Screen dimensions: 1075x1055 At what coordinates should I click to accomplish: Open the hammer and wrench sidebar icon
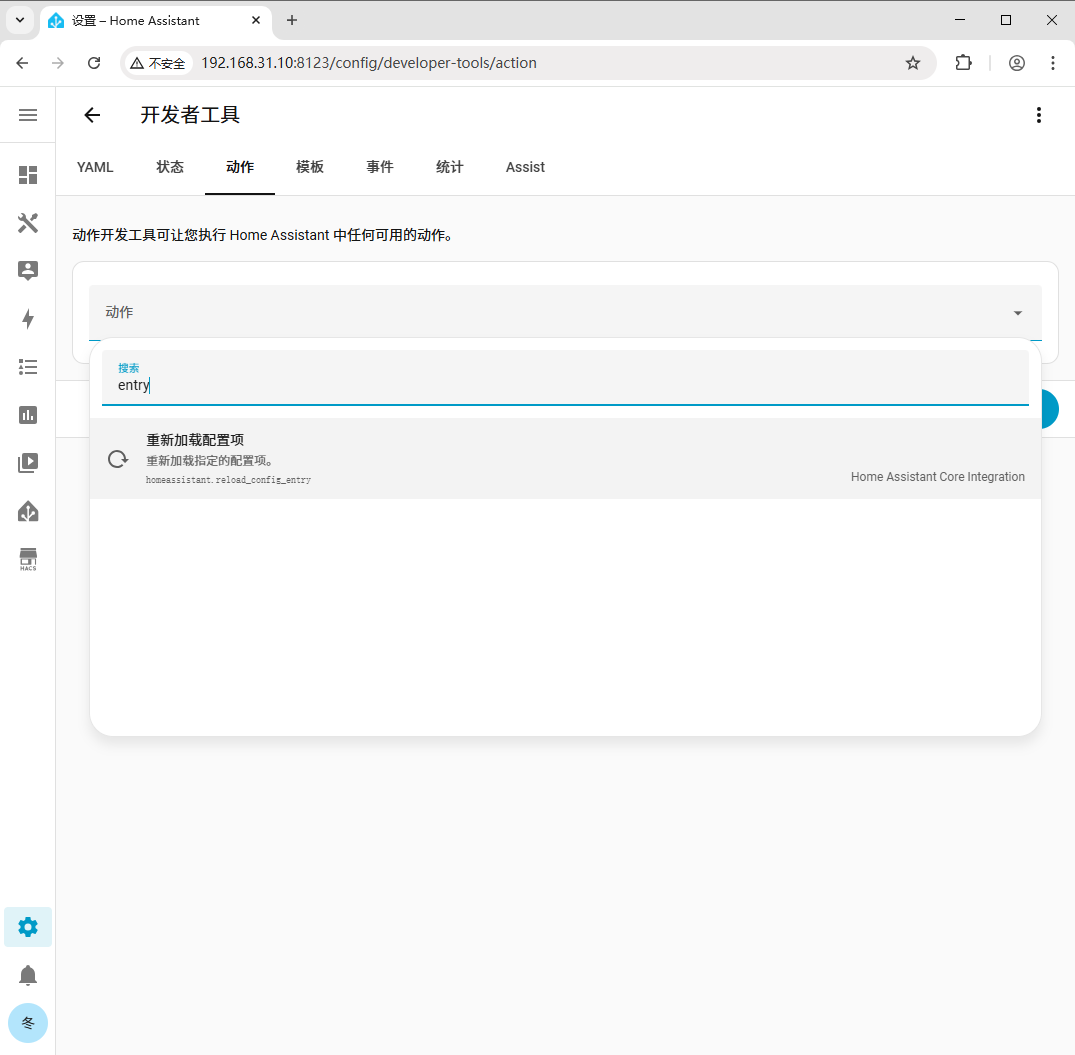(27, 223)
